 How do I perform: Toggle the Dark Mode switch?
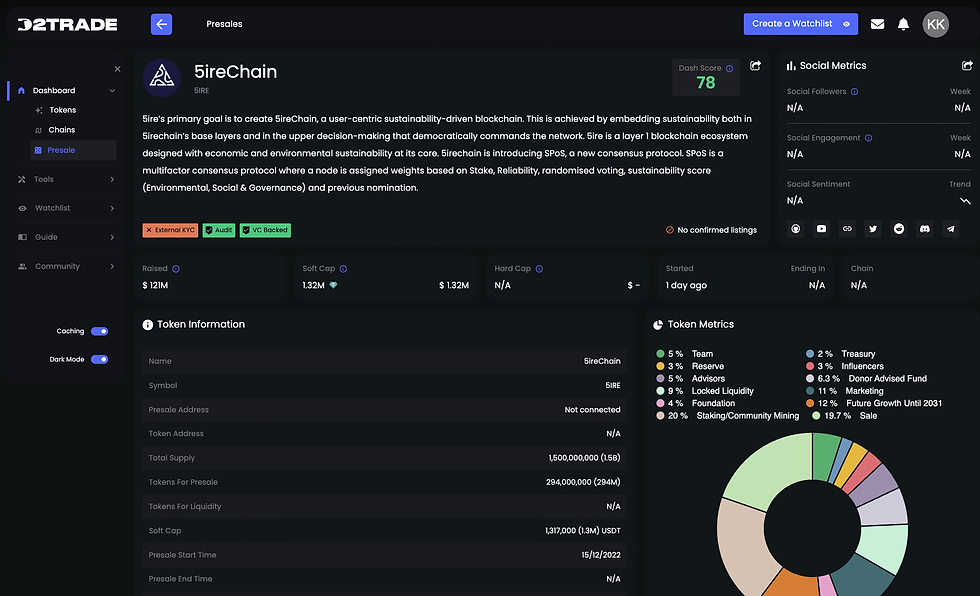[99, 359]
